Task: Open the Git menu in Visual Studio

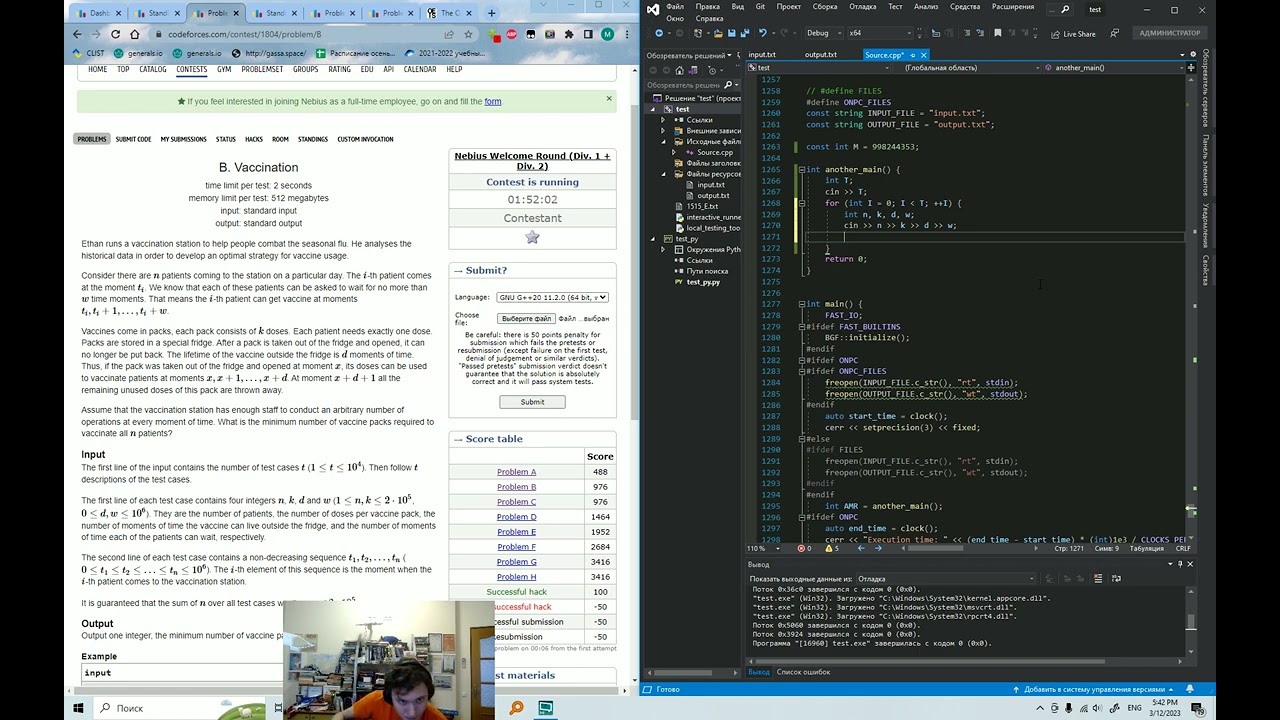Action: [760, 7]
